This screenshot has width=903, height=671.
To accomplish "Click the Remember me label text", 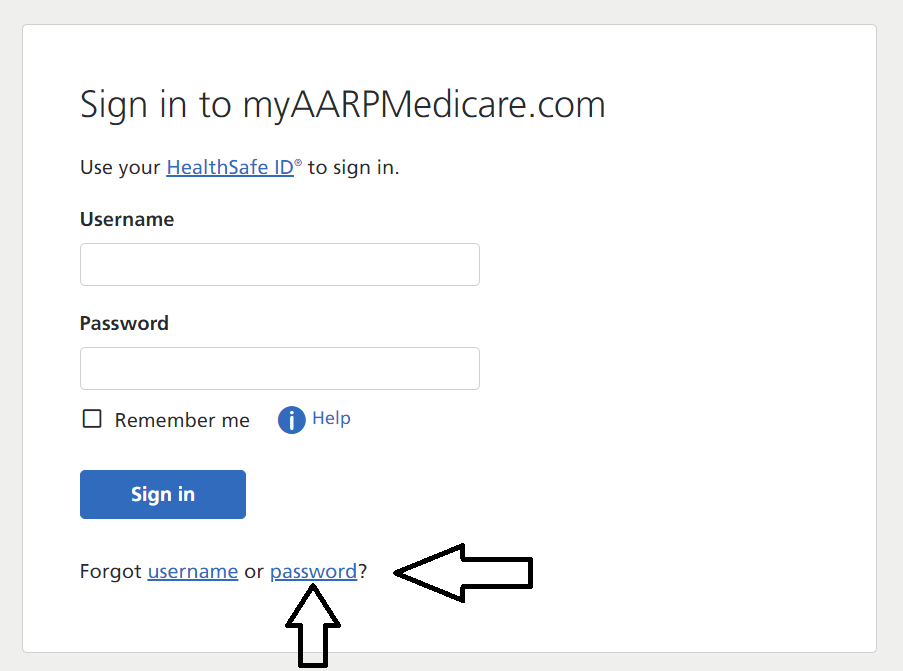I will click(x=182, y=420).
